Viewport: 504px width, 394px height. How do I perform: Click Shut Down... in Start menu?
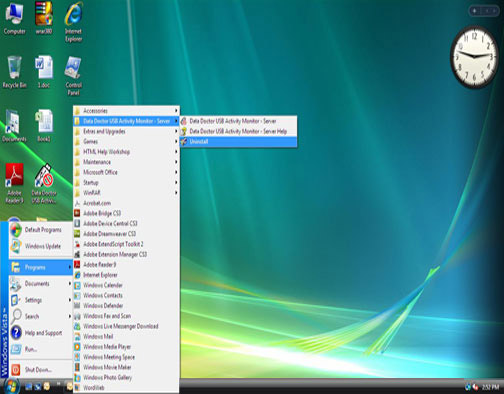(x=41, y=370)
